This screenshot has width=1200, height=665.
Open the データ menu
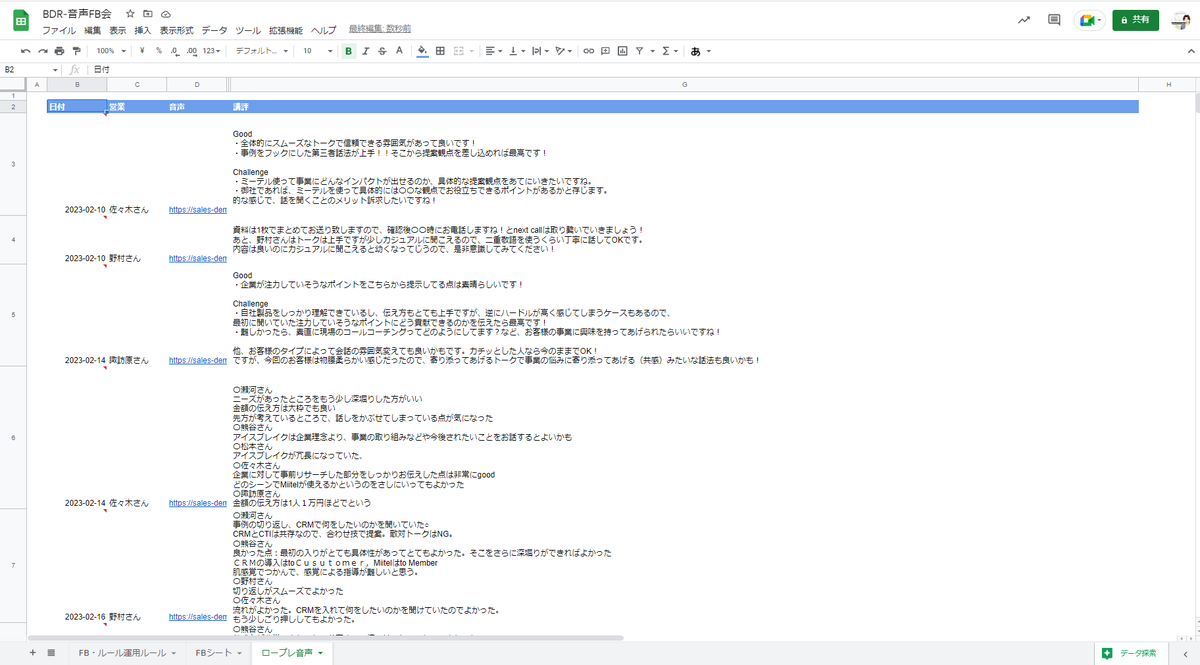(215, 31)
